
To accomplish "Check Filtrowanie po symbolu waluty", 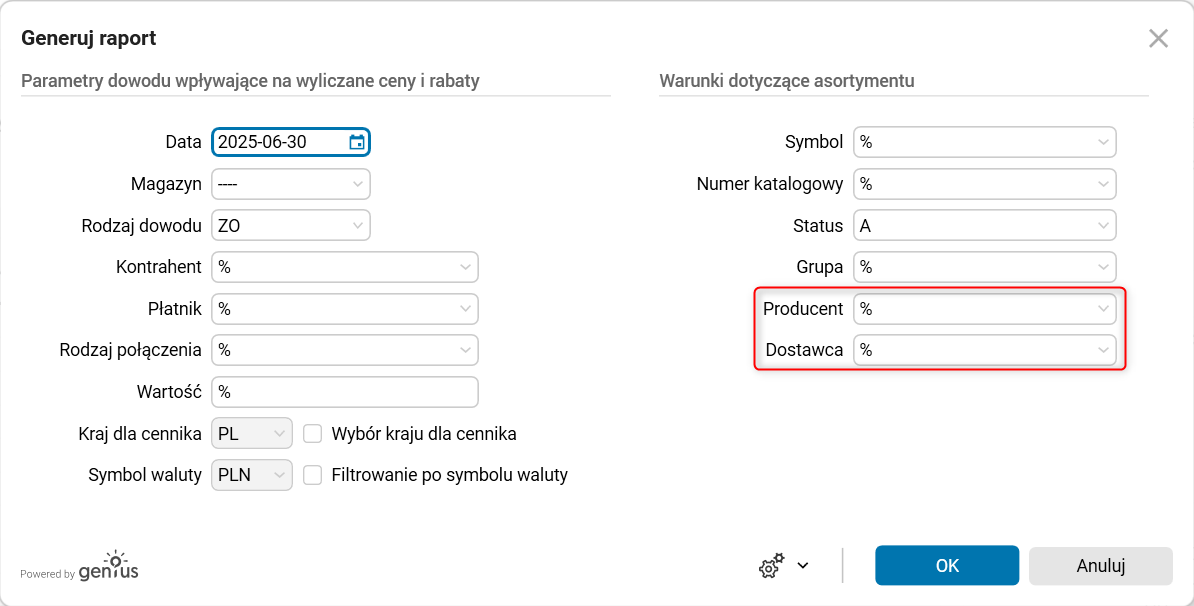I will pyautogui.click(x=312, y=475).
